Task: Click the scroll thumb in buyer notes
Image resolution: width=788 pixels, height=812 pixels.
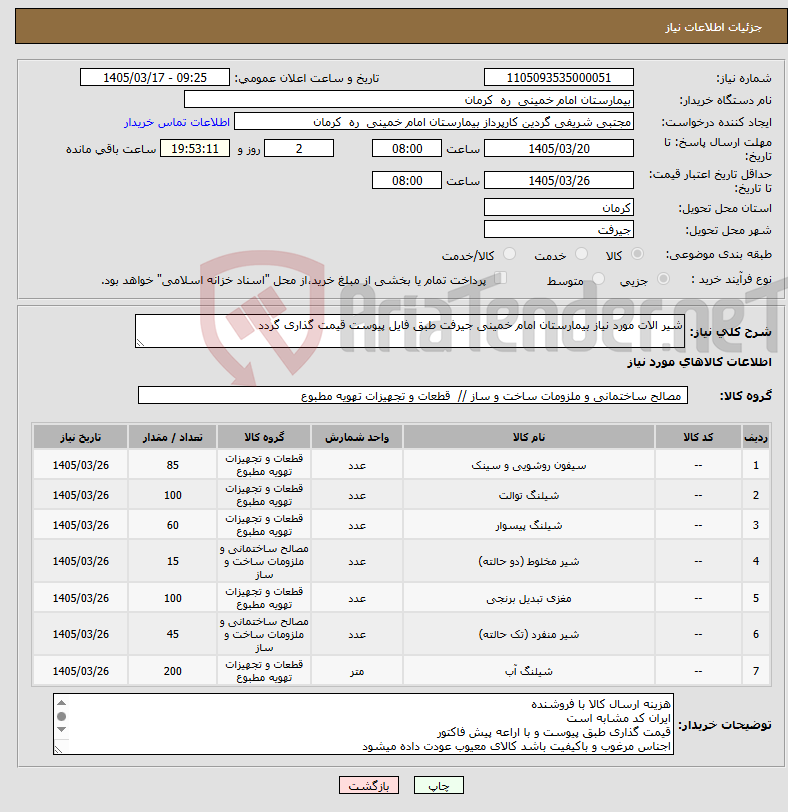Action: 62,716
